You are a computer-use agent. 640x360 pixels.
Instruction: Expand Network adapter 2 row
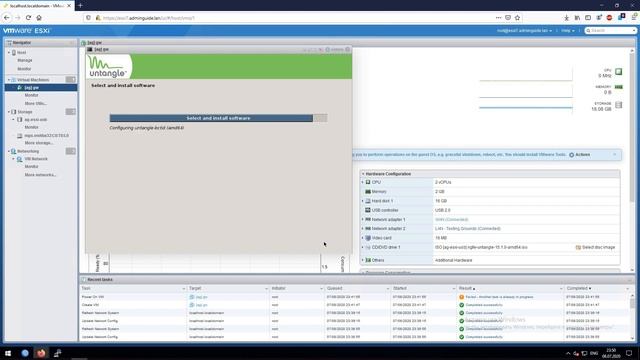(362, 229)
